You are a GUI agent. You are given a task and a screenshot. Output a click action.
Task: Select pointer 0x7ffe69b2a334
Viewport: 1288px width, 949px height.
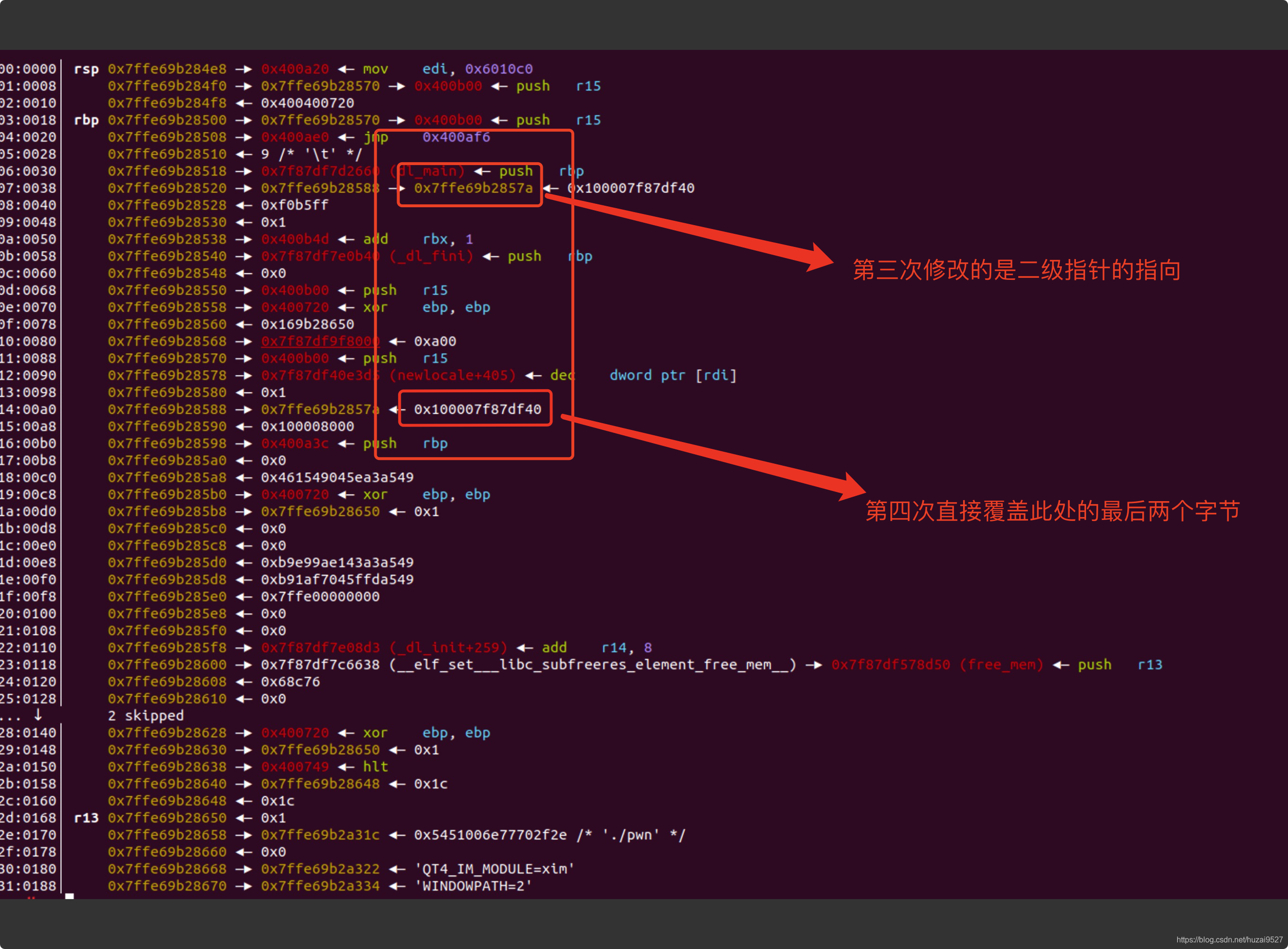tap(320, 886)
